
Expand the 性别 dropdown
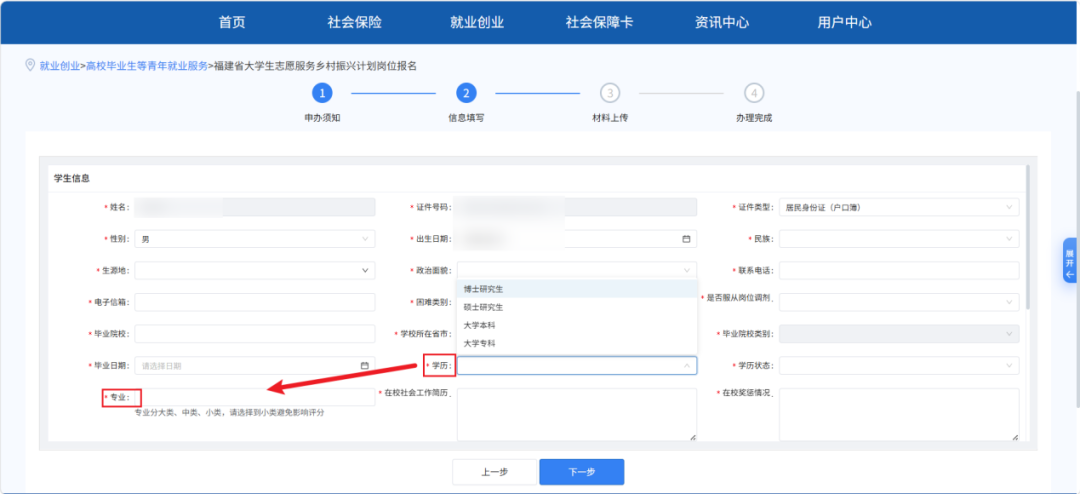pyautogui.click(x=255, y=239)
